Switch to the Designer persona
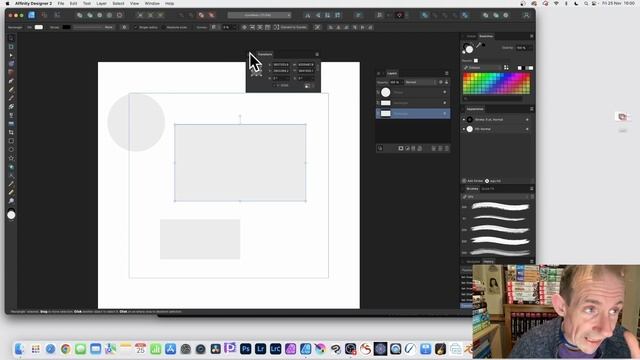The image size is (640, 360). 31,15
